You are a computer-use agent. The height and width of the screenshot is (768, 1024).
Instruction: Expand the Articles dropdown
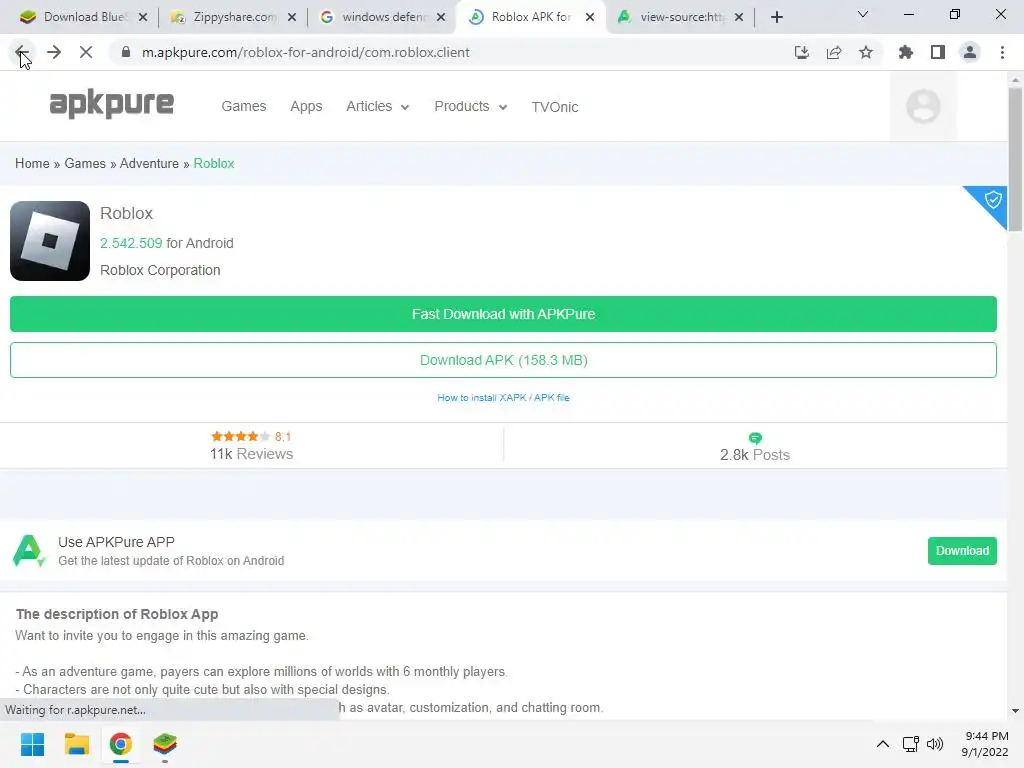click(x=378, y=106)
